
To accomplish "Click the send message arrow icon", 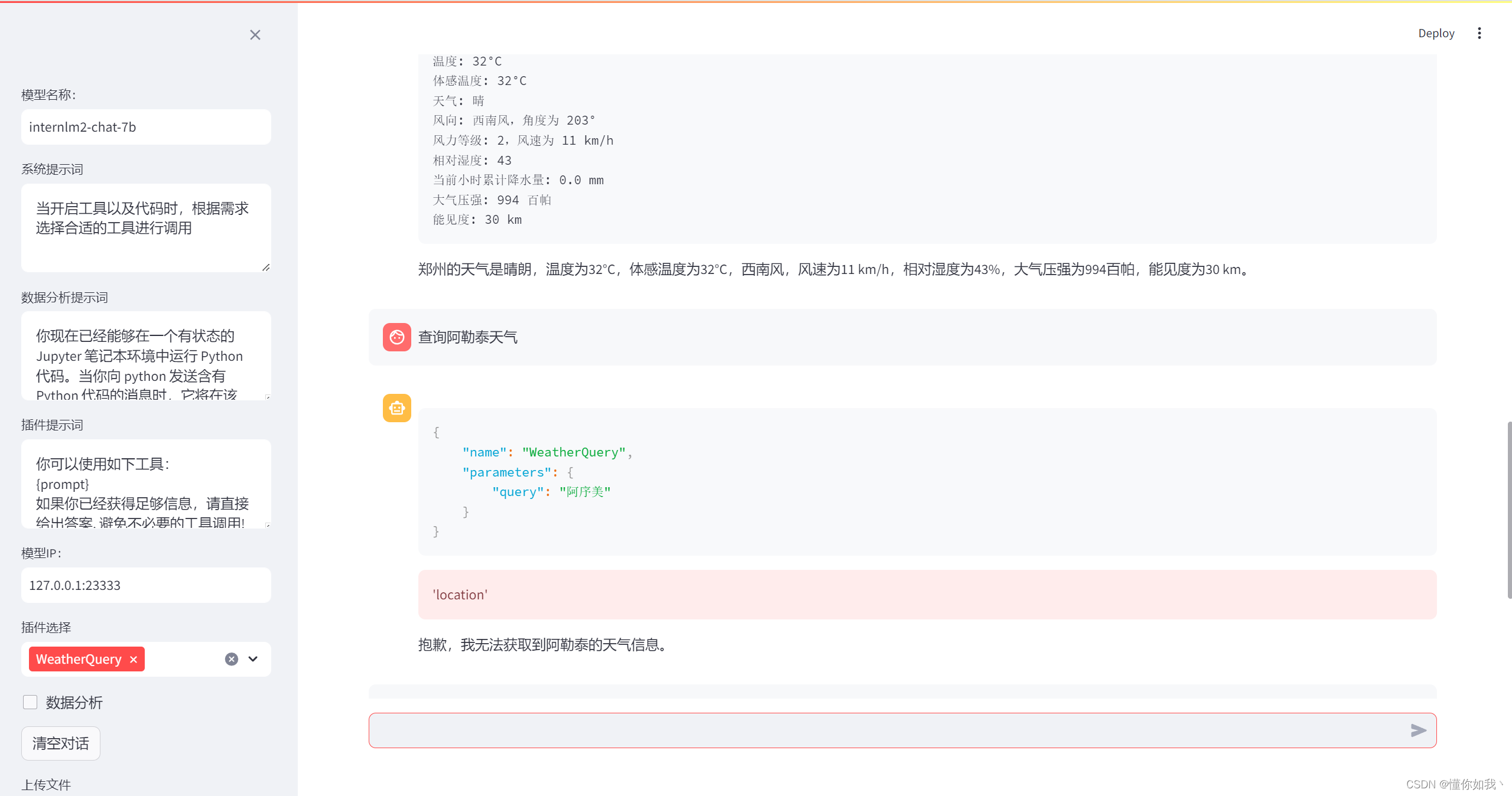I will point(1418,730).
